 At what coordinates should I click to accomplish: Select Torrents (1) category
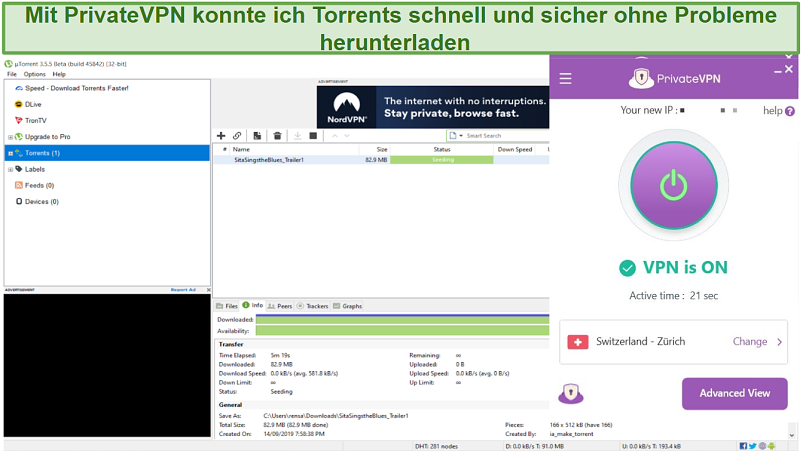(107, 153)
